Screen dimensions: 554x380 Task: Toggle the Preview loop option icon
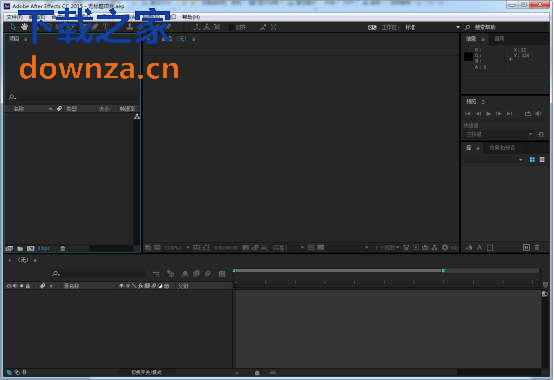(x=528, y=114)
